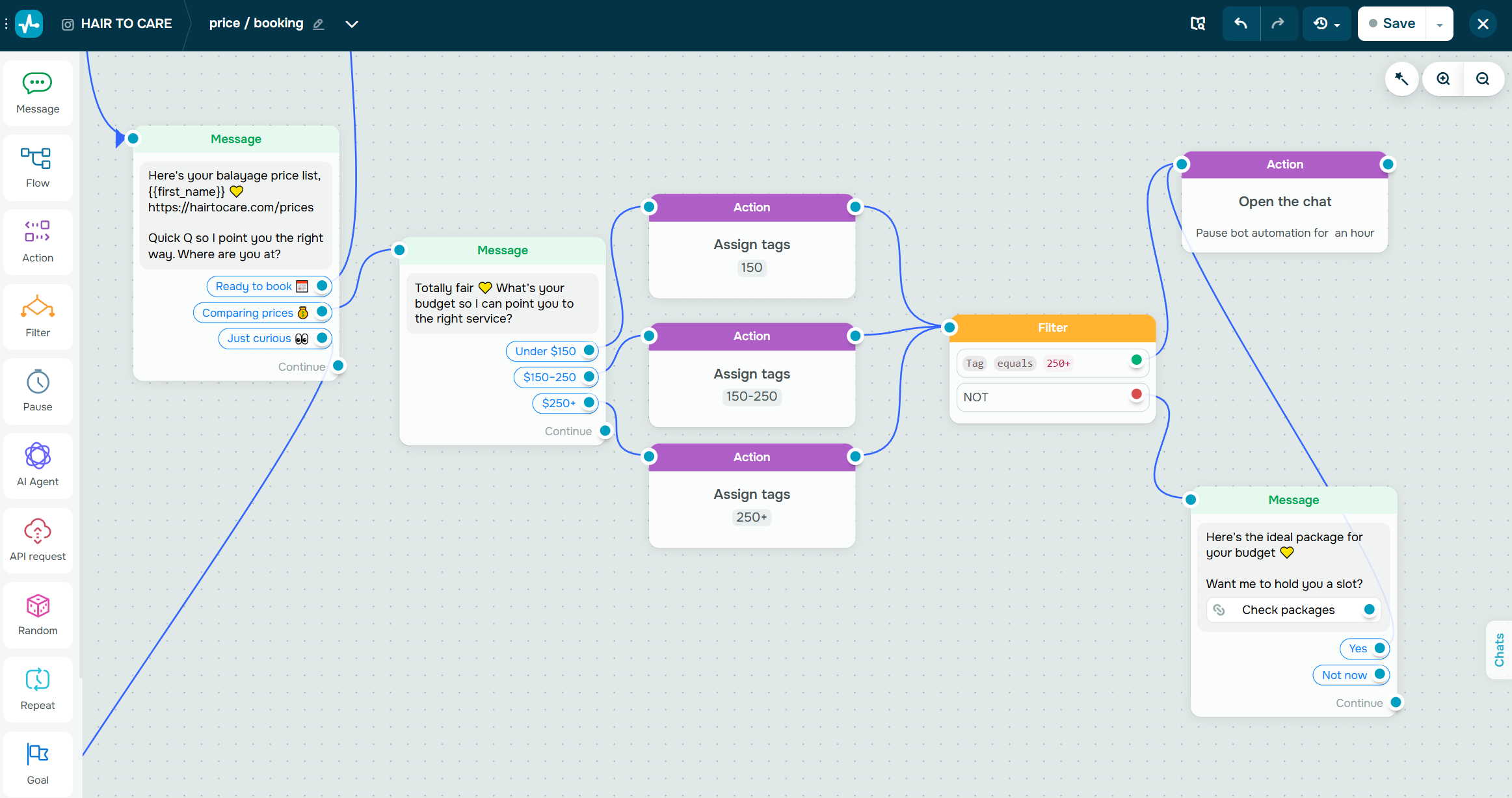Expand the flow name dropdown chevron
The width and height of the screenshot is (1512, 798).
click(x=352, y=24)
